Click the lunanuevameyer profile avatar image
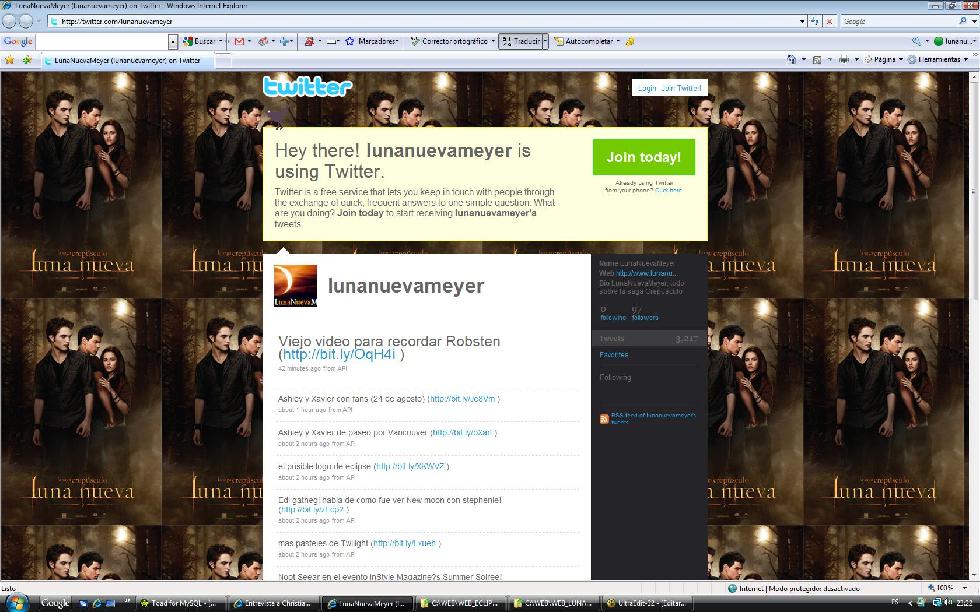980x612 pixels. 295,286
